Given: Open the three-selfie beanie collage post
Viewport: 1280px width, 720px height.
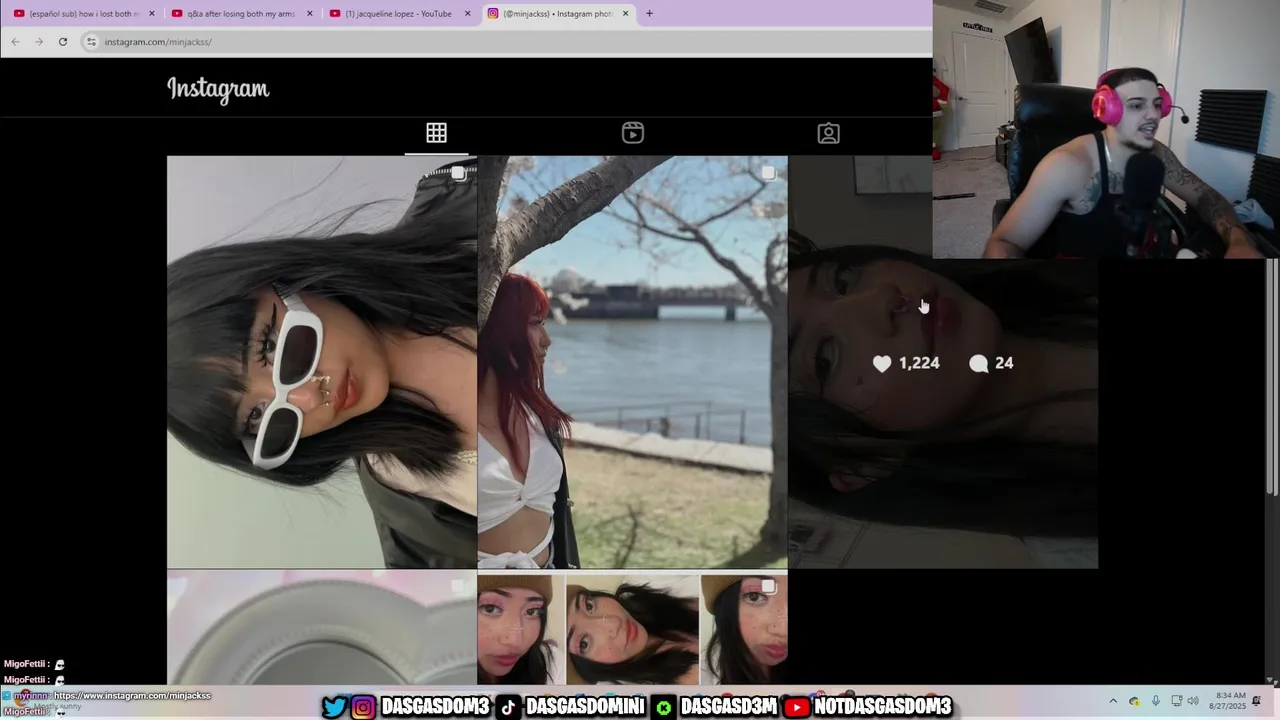Looking at the screenshot, I should (x=632, y=628).
